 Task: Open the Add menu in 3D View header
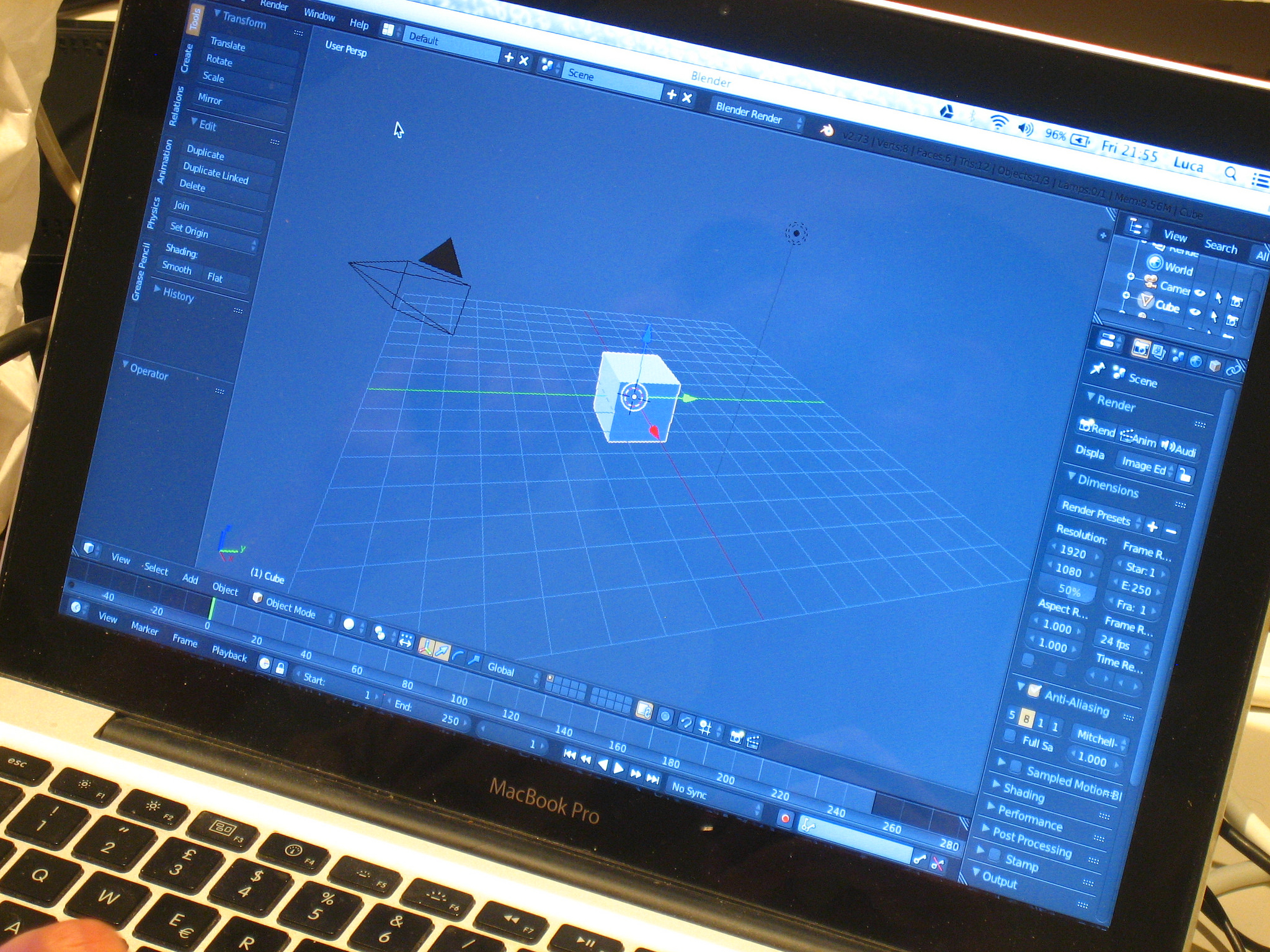(x=190, y=578)
